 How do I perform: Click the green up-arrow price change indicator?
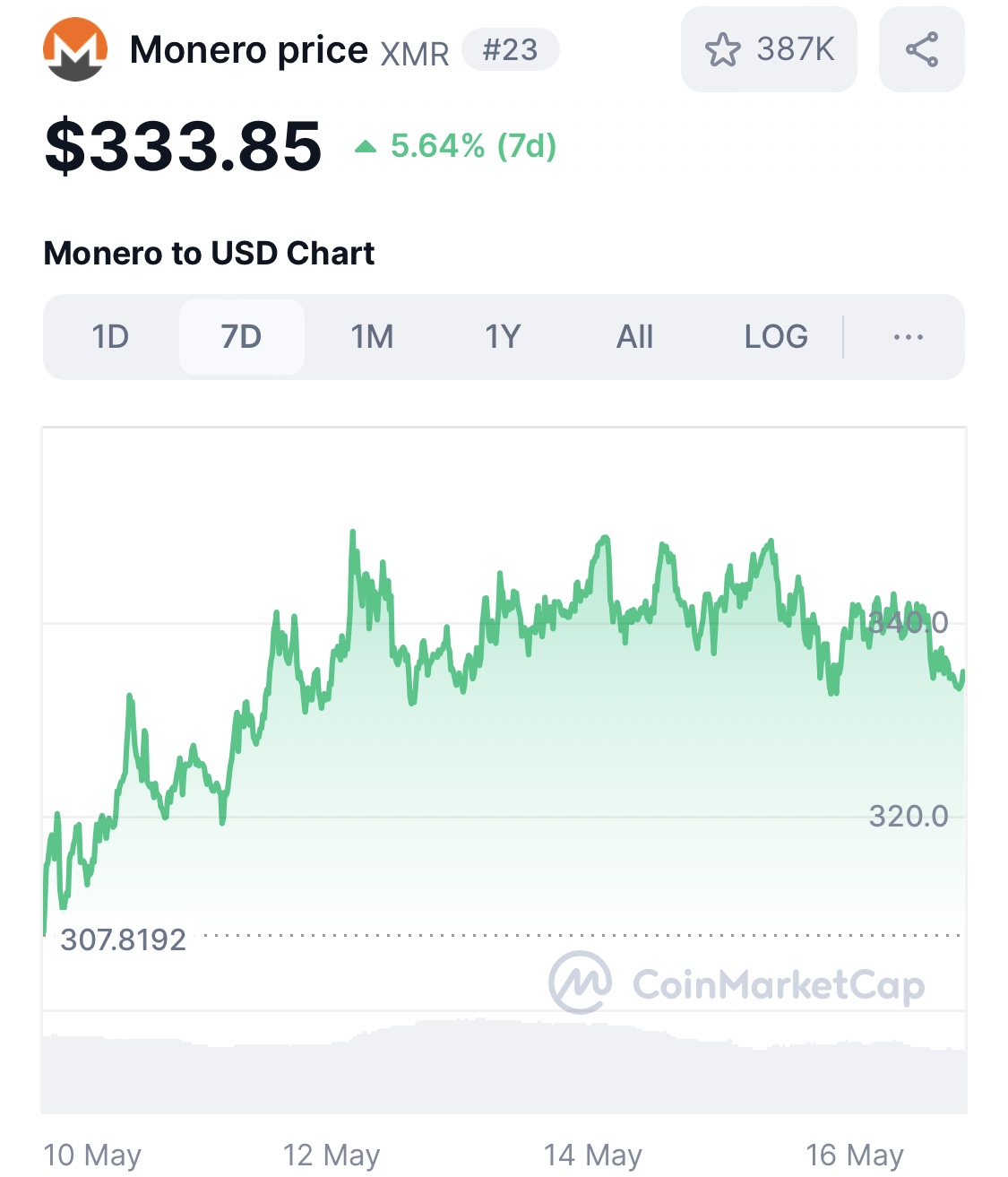(x=365, y=146)
